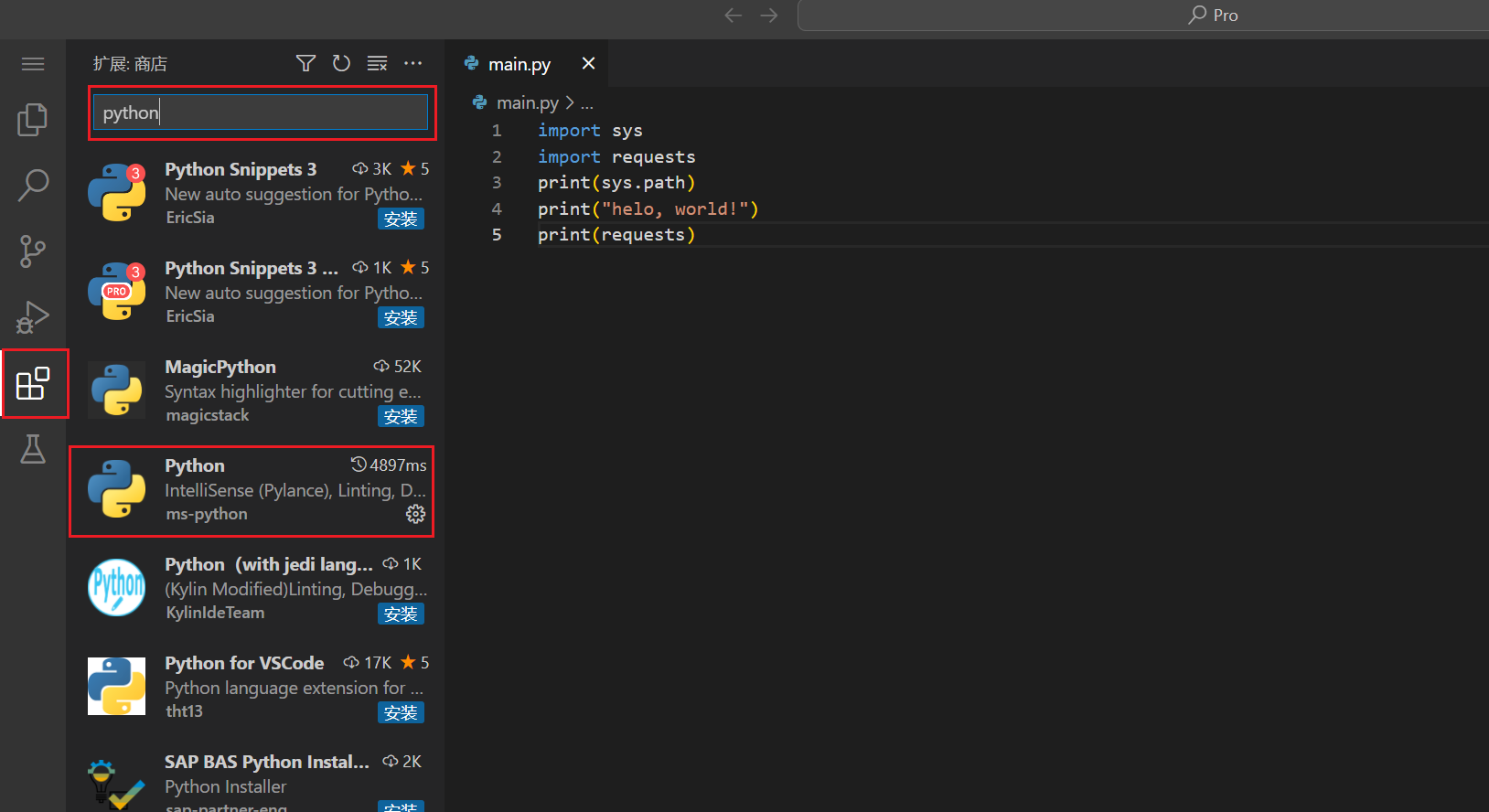Select the MagicPython extension logo
Screen dimensions: 1489x812
click(x=116, y=390)
